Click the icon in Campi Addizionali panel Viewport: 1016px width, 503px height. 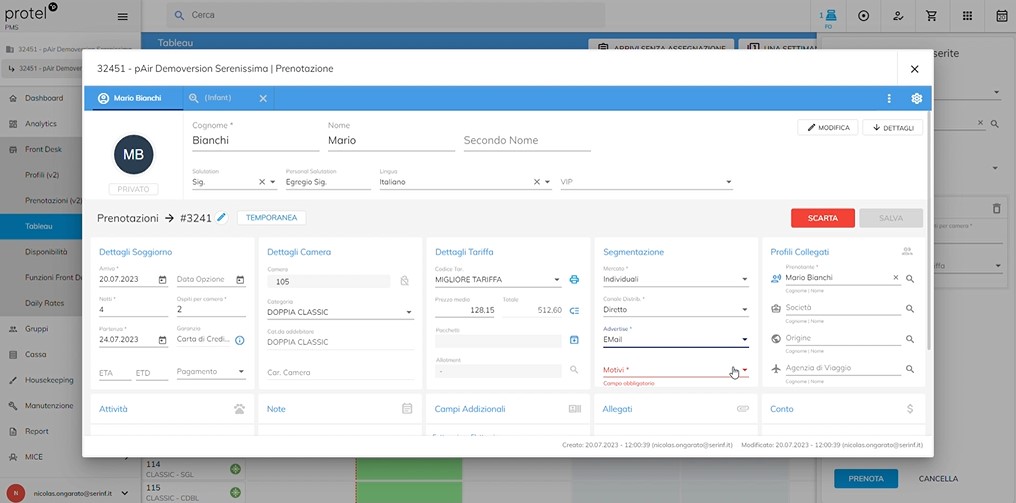(x=575, y=409)
